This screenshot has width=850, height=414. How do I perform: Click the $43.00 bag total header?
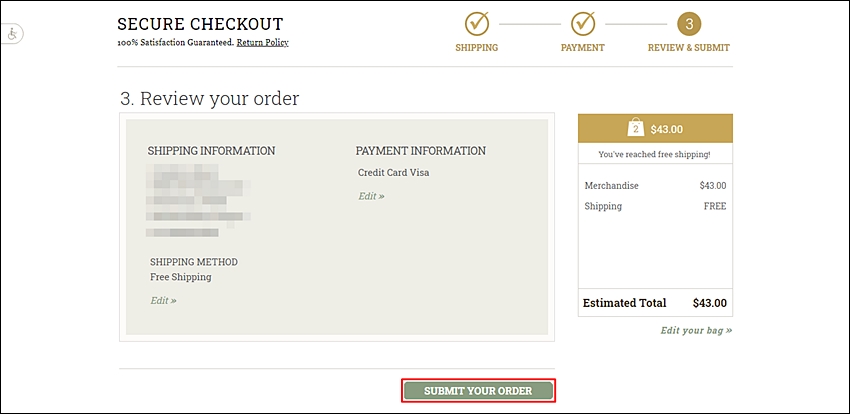[655, 128]
